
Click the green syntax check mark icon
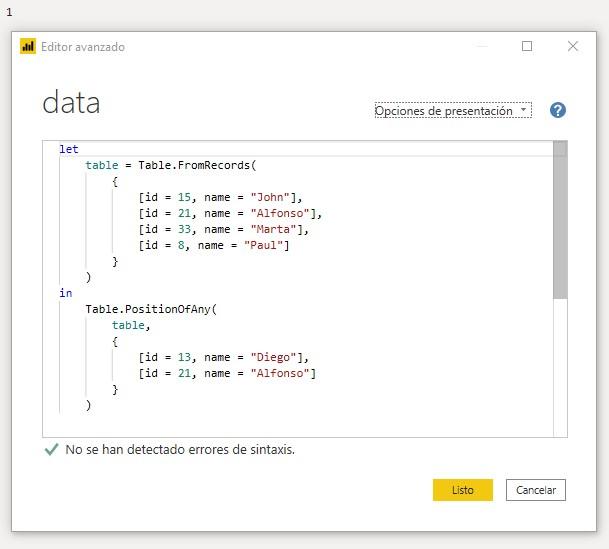(x=52, y=450)
